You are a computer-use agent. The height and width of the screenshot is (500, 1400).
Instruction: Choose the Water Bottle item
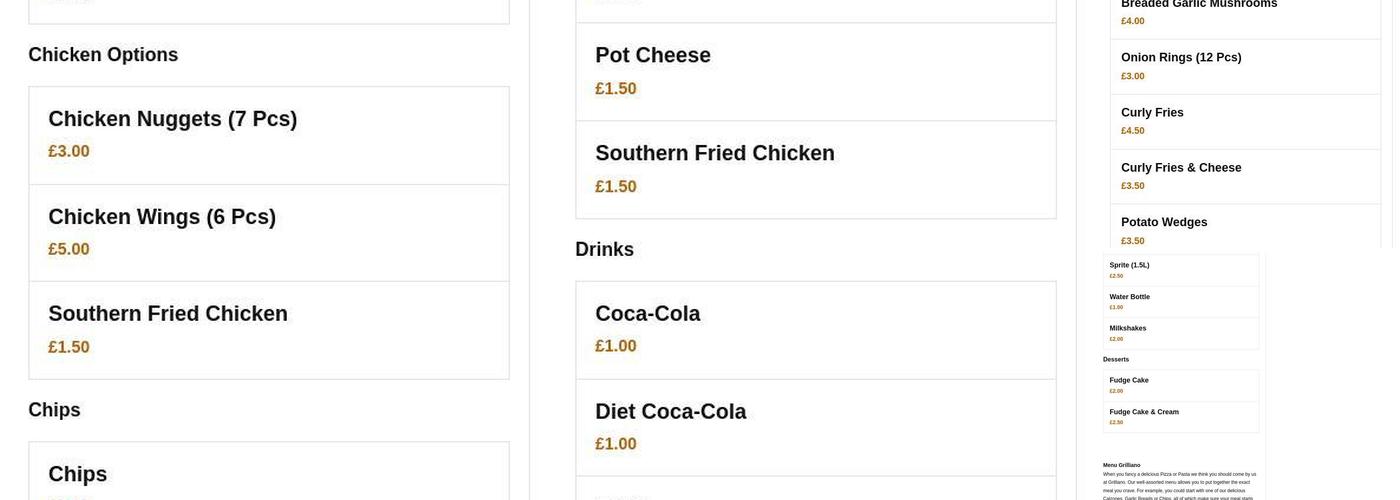[x=1181, y=301]
